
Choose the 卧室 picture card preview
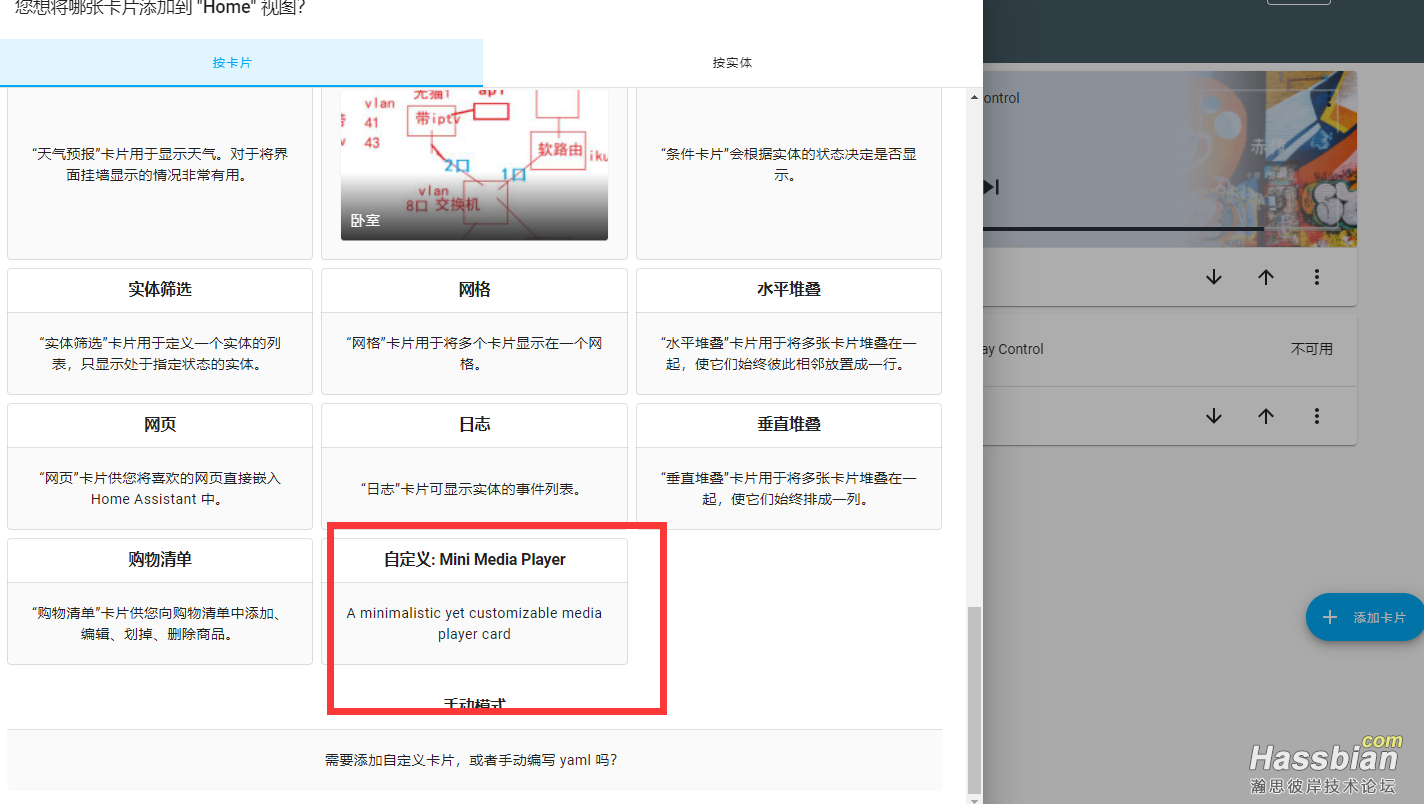[x=474, y=165]
